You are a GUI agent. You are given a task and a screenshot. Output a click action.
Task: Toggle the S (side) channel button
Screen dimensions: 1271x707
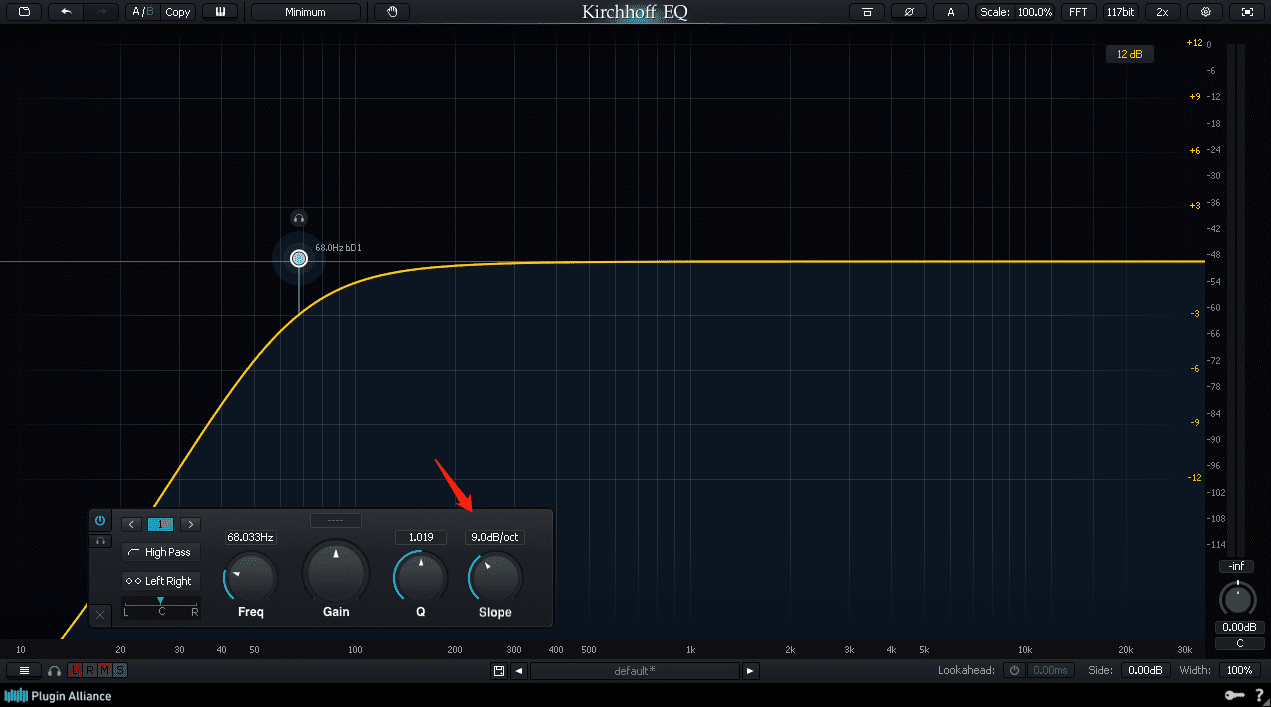pos(120,670)
